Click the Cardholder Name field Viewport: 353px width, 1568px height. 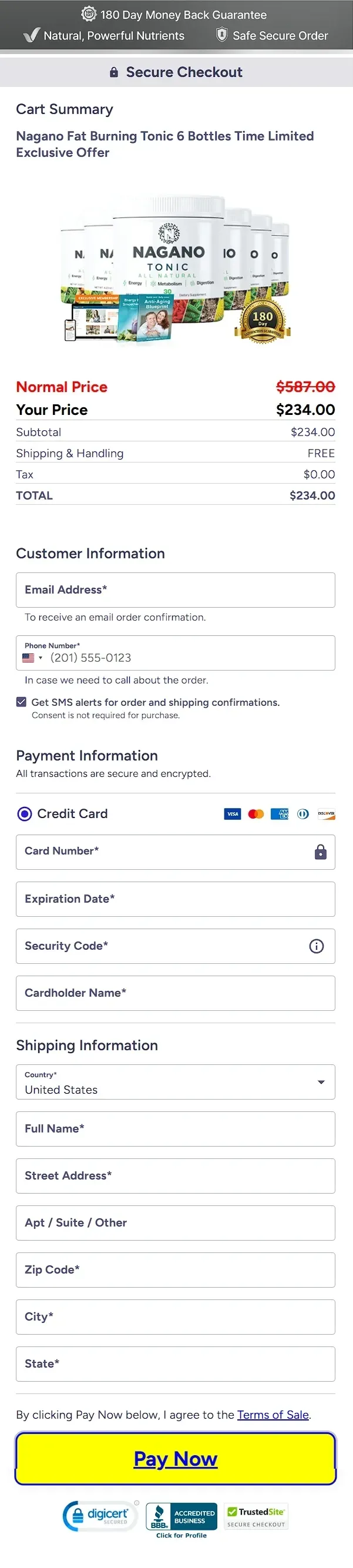(x=175, y=993)
